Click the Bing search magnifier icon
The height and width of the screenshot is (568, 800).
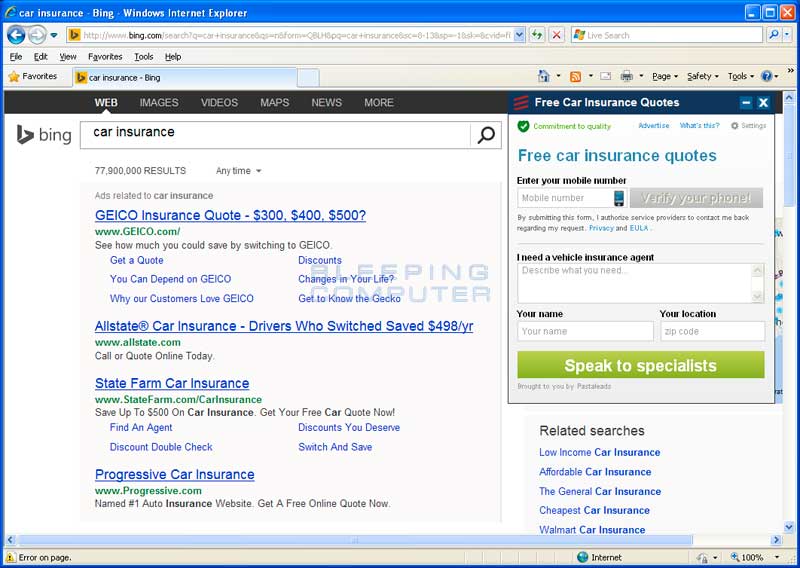click(486, 135)
